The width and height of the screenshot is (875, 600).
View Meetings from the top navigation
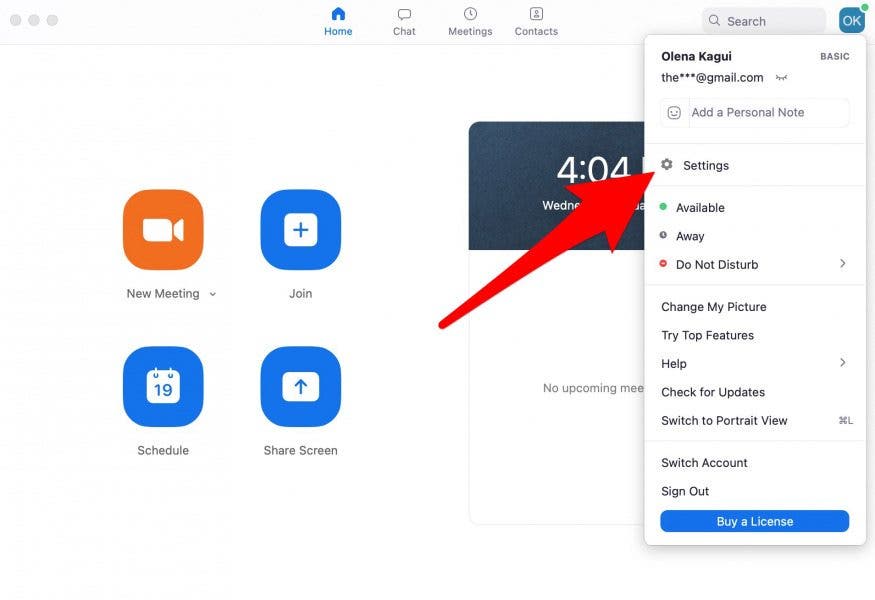tap(470, 20)
